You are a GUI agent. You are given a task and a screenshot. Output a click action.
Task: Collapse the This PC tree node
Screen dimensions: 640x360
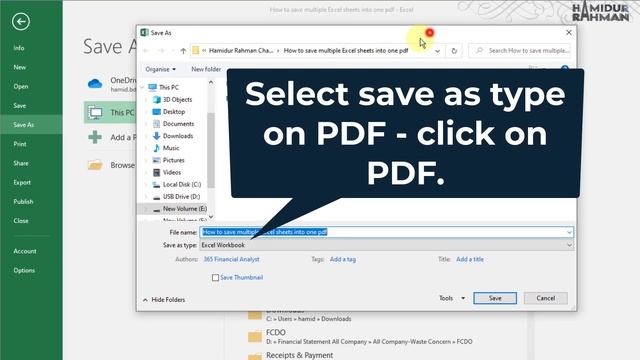(142, 87)
